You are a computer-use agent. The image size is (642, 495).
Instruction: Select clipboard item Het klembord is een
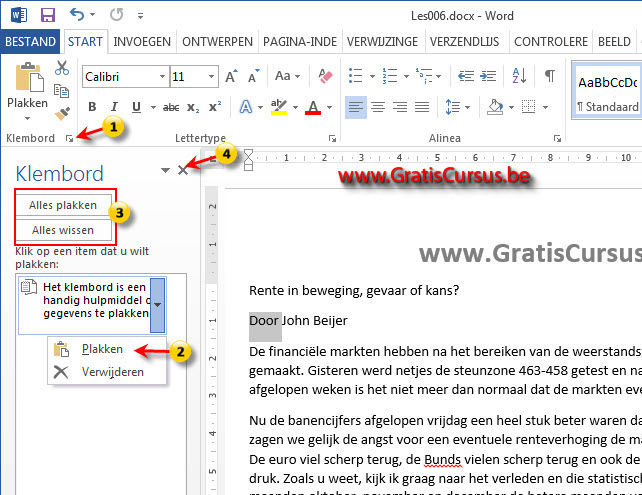(x=92, y=305)
